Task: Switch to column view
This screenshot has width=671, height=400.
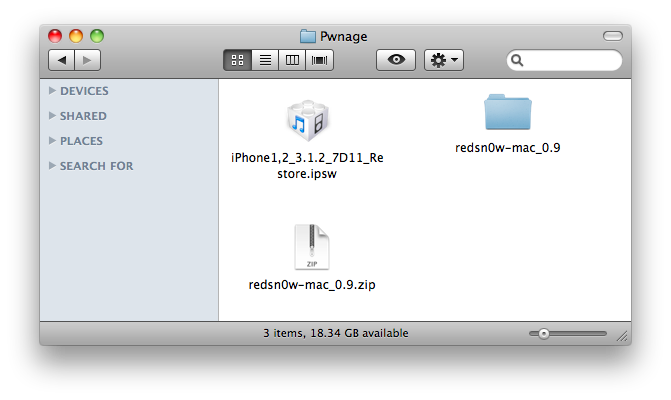Action: (x=292, y=60)
